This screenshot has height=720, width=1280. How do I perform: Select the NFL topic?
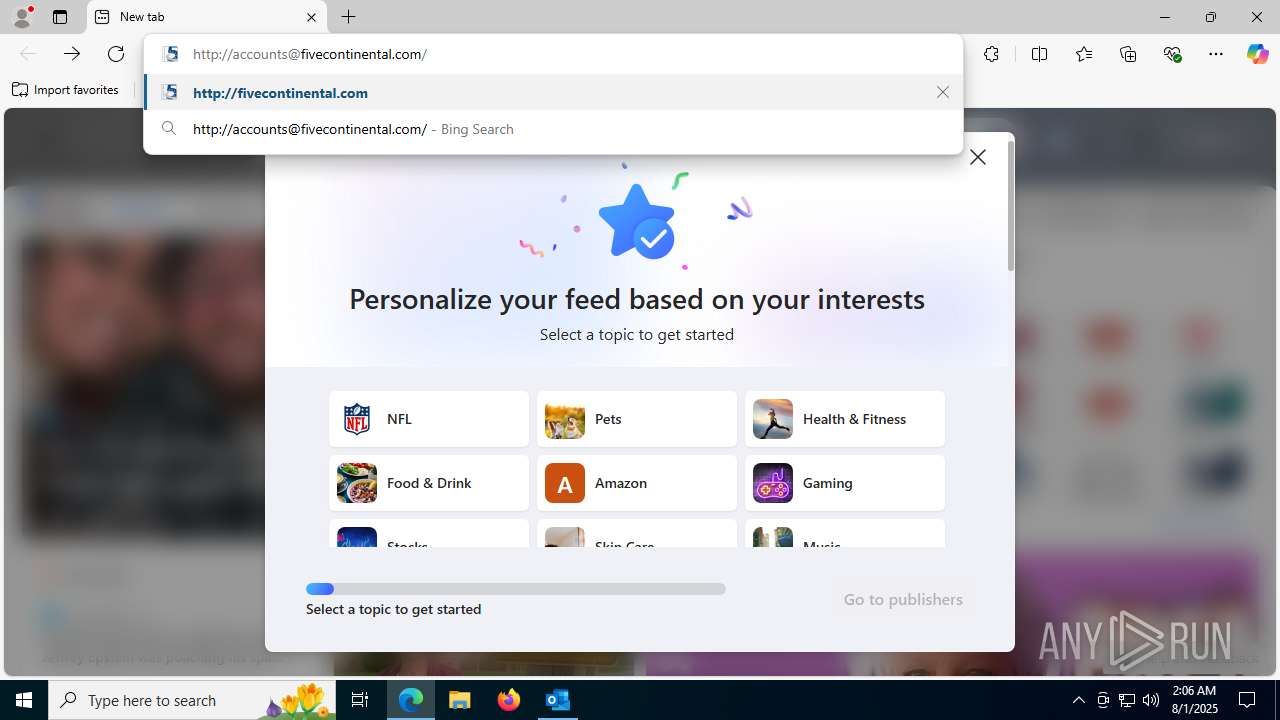click(x=429, y=419)
